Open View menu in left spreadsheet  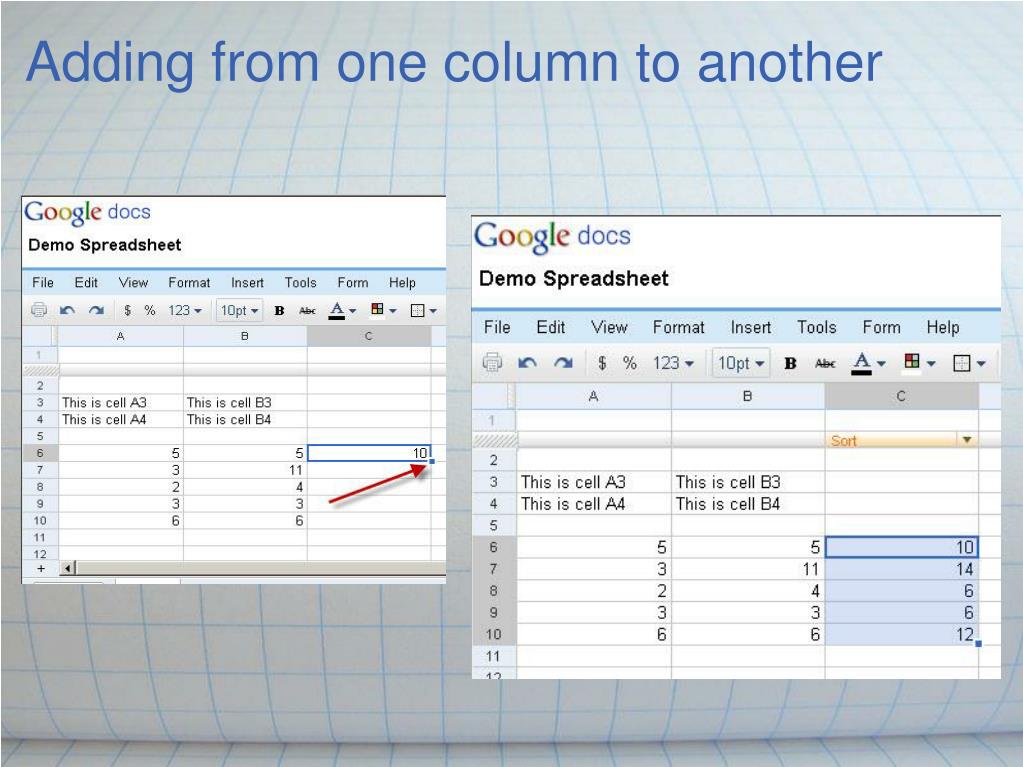tap(133, 282)
